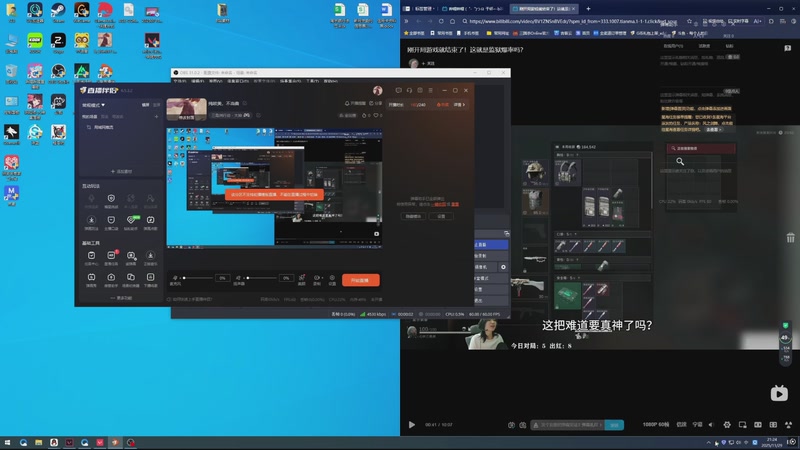Image resolution: width=800 pixels, height=450 pixels.
Task: Open the person icon at the end of the interaction section's top row
Action: (151, 198)
